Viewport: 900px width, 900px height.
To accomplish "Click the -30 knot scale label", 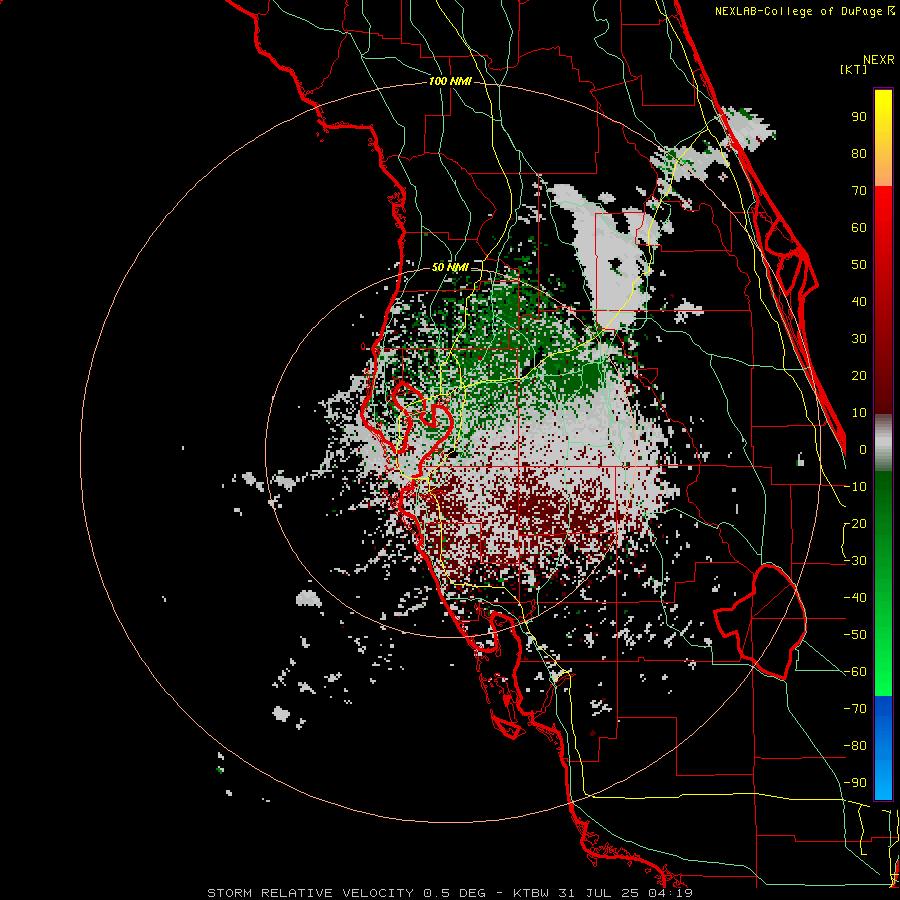I will (855, 561).
